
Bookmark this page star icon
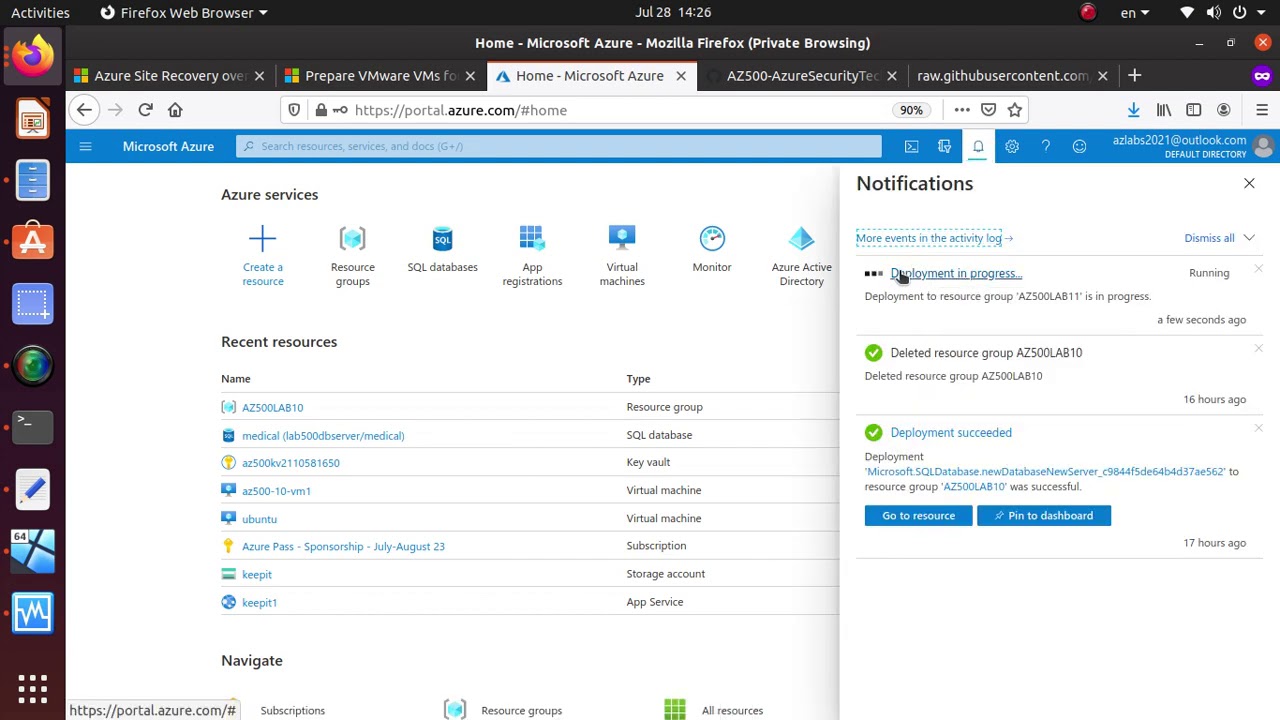click(1015, 110)
